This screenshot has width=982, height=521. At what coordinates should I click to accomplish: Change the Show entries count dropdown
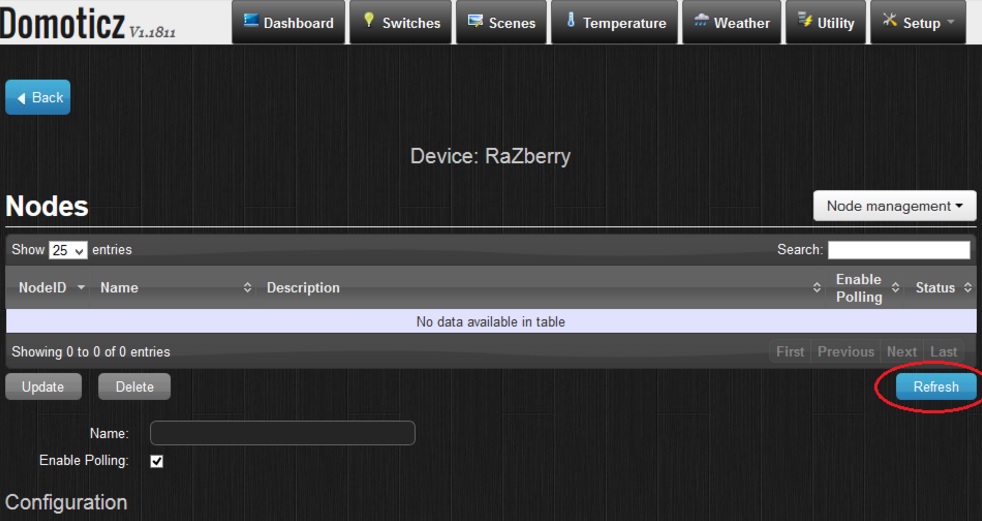click(x=68, y=250)
